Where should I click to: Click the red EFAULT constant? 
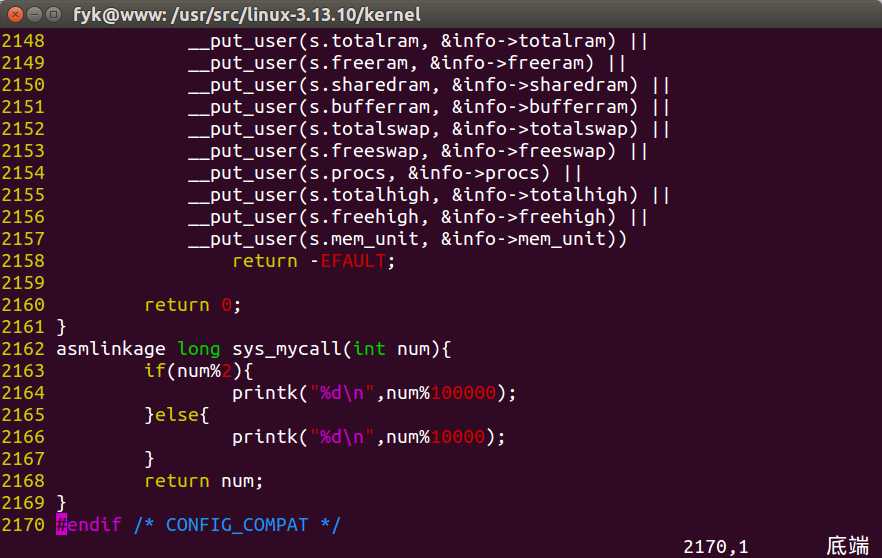[353, 261]
